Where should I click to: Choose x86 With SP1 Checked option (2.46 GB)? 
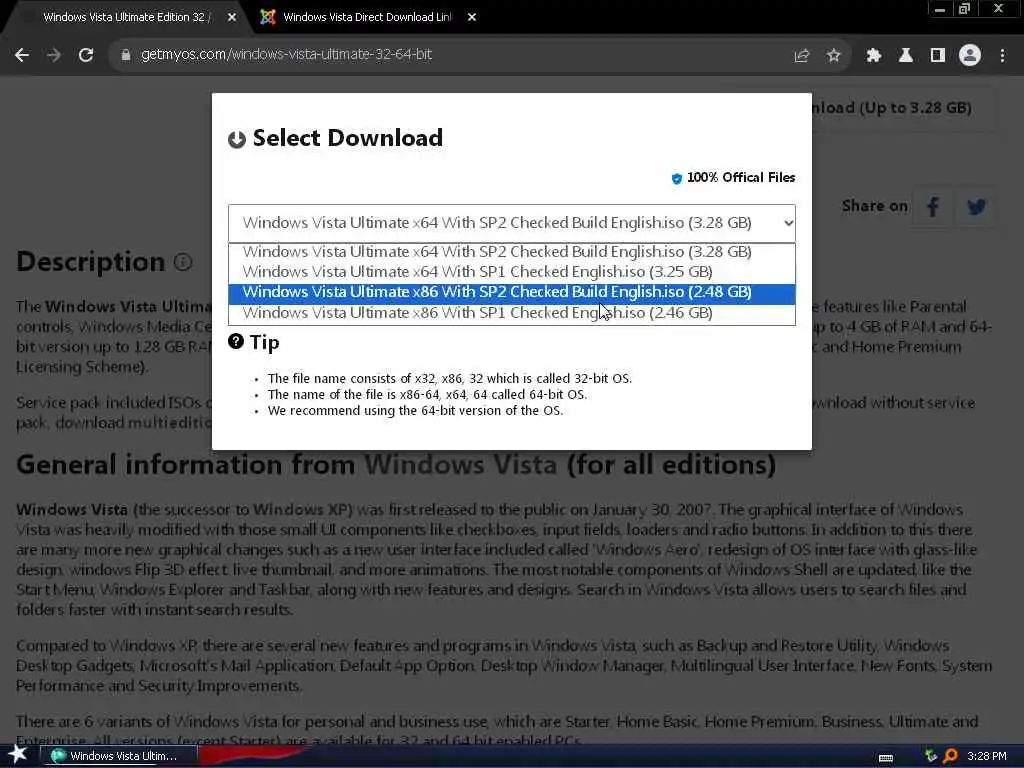[x=512, y=313]
